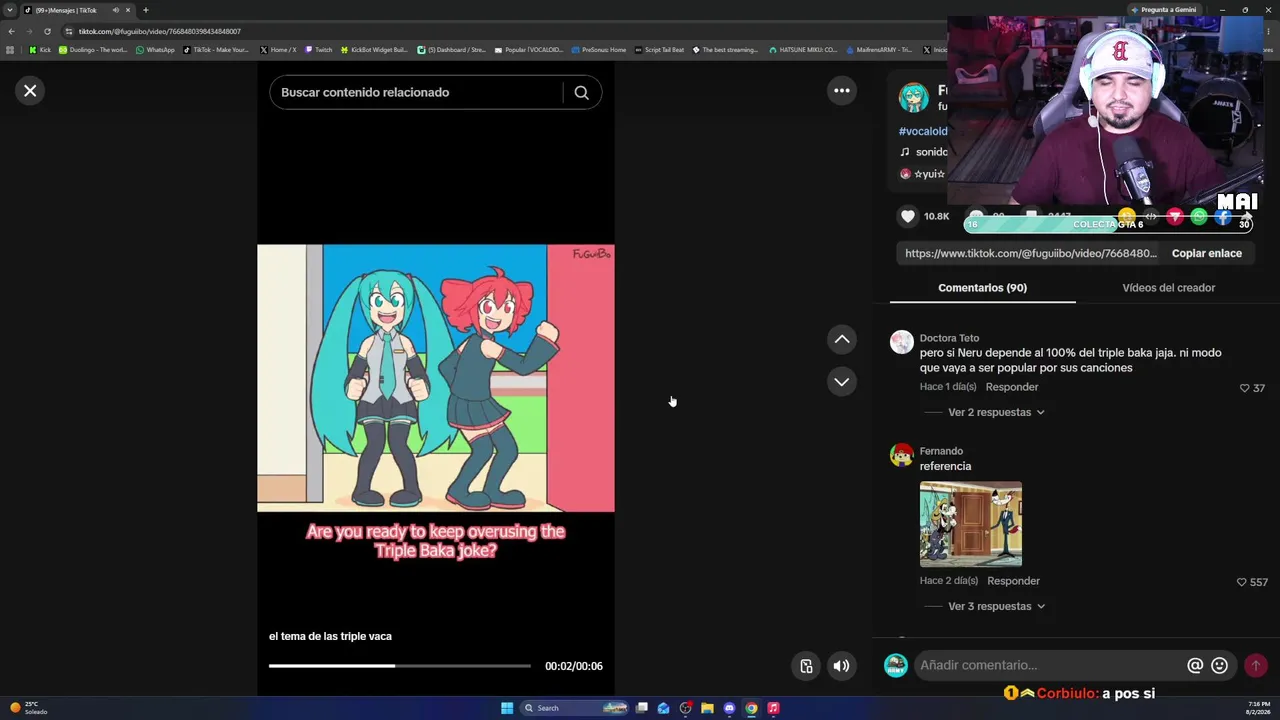
Task: Open the WhatsApp bookmark
Action: pyautogui.click(x=155, y=50)
